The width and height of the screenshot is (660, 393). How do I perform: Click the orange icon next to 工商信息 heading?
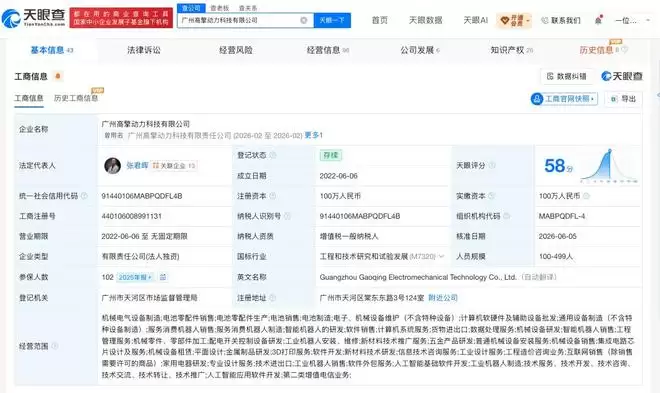58,76
